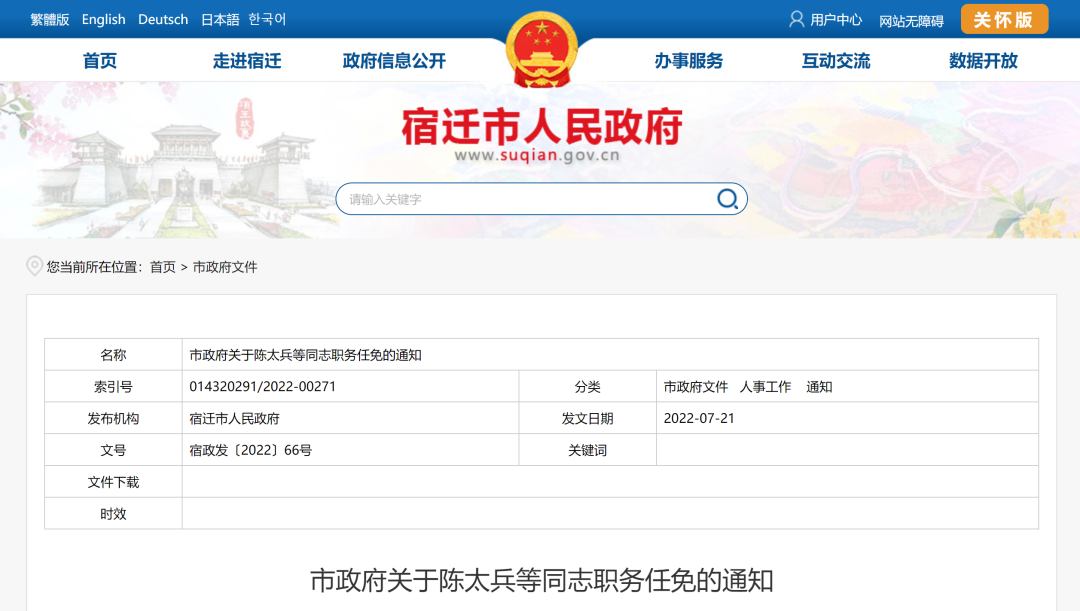The width and height of the screenshot is (1080, 611).
Task: Click the index number 014320291/2022-00271
Action: click(x=262, y=386)
